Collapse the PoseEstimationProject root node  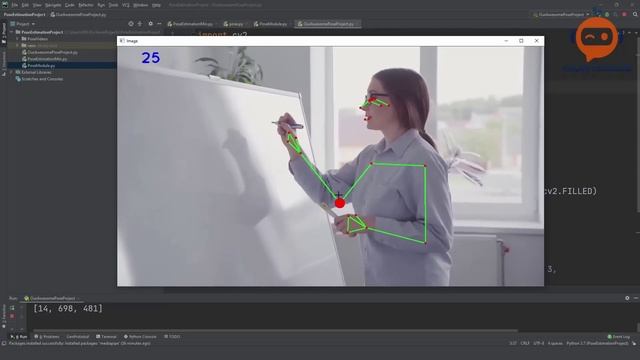coord(12,32)
